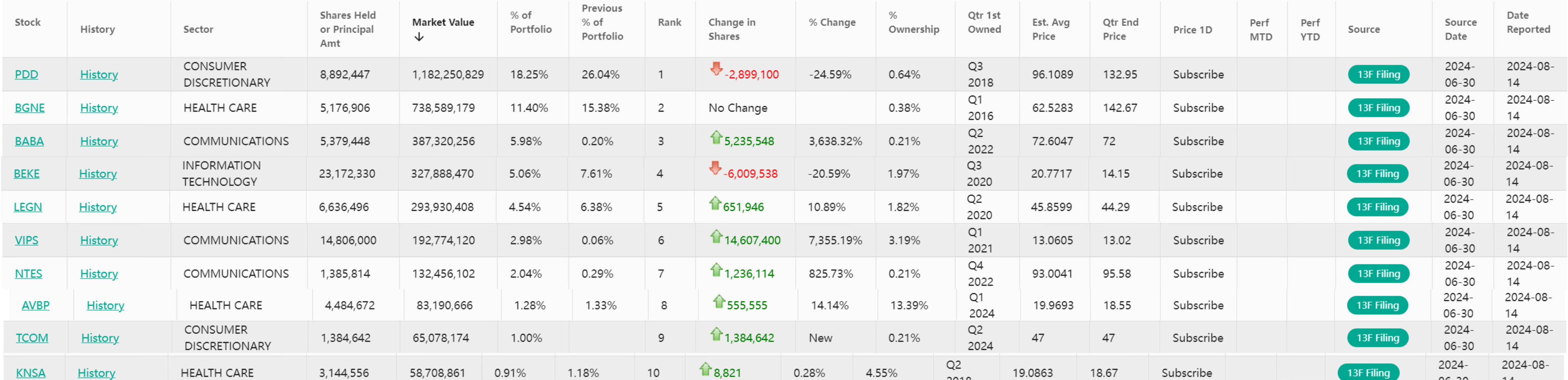This screenshot has width=1568, height=380.
Task: View History for VIPS
Action: [99, 241]
